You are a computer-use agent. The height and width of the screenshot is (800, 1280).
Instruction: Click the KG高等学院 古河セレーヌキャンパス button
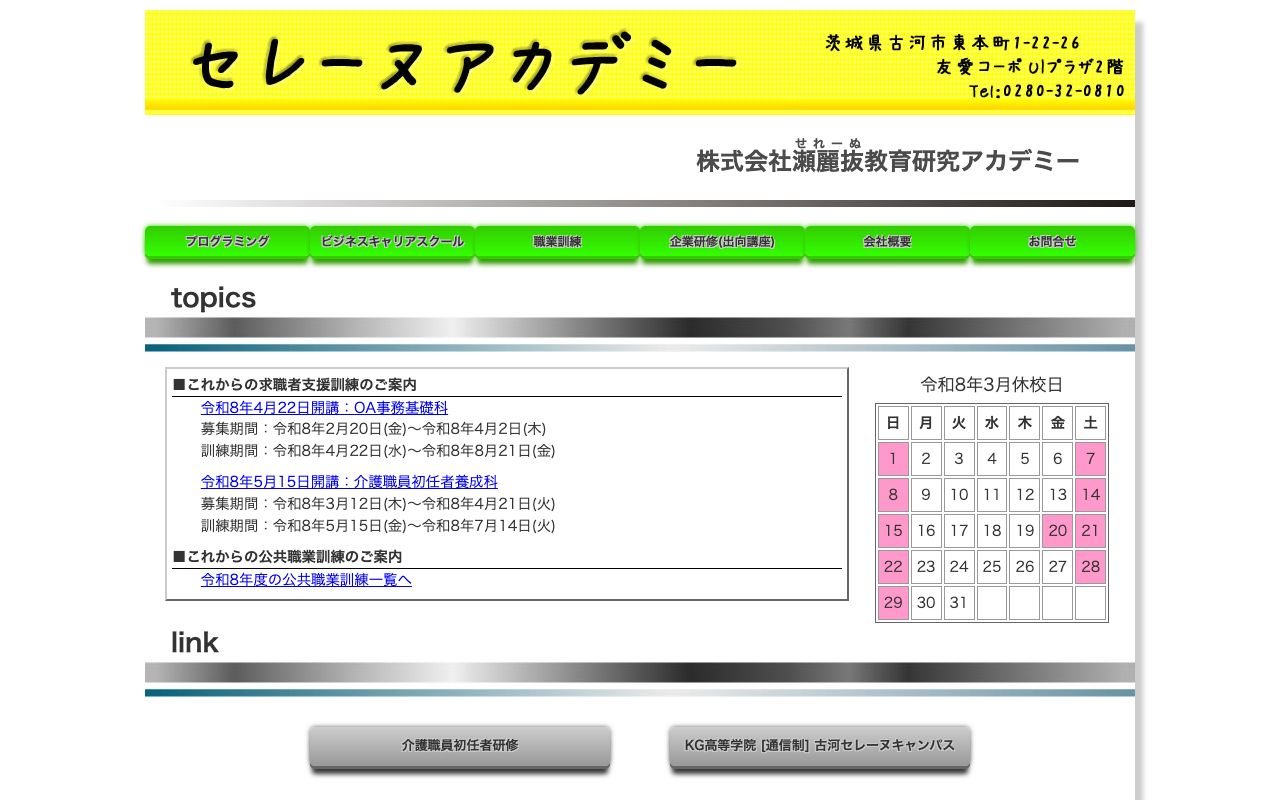(819, 744)
